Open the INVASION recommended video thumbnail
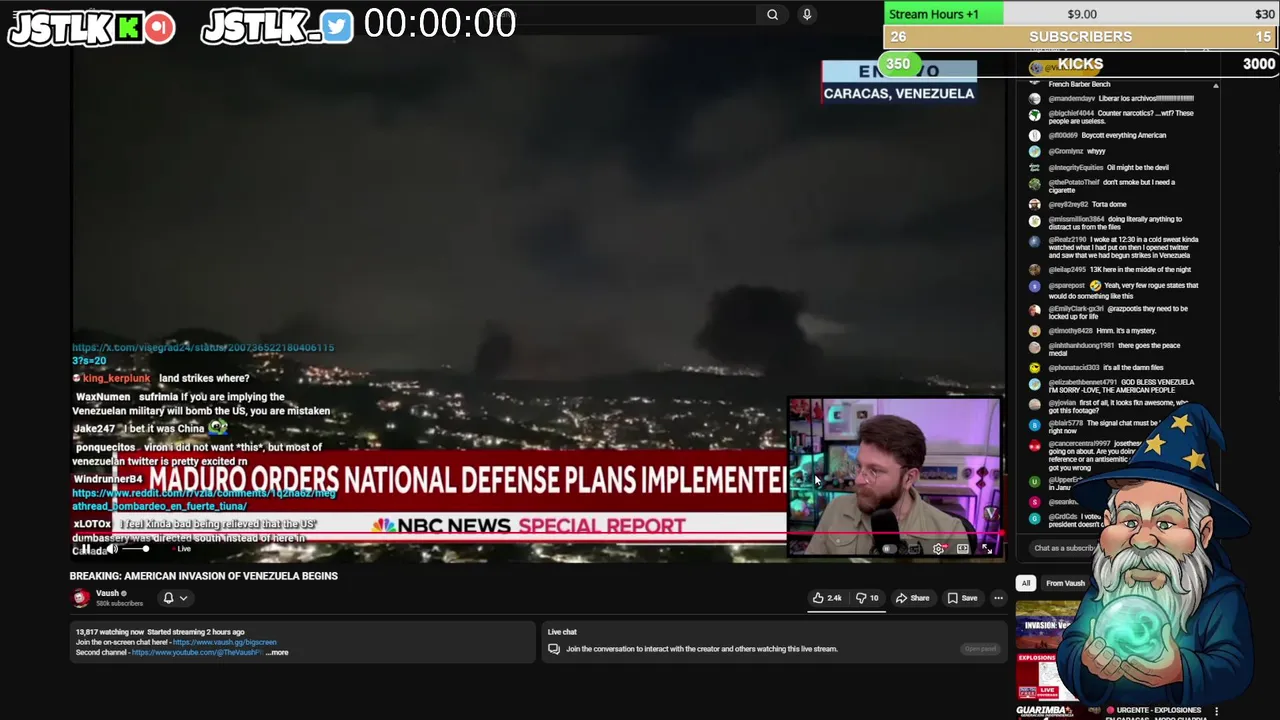1280x720 pixels. click(1047, 627)
